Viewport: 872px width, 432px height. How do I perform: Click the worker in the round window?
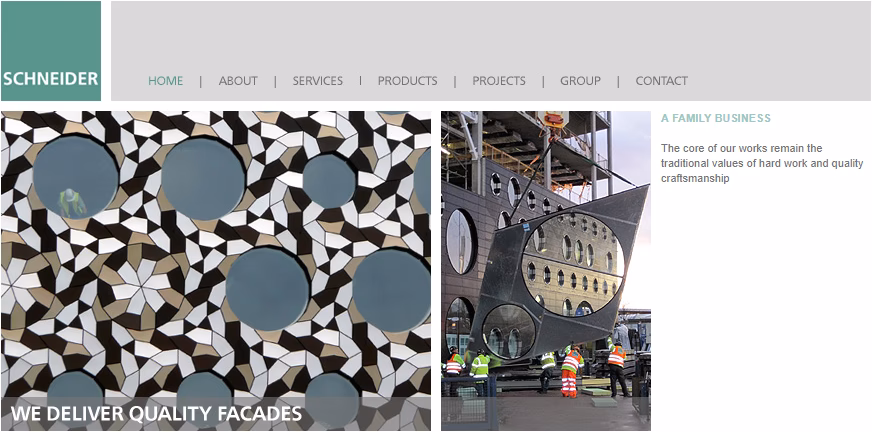[72, 203]
